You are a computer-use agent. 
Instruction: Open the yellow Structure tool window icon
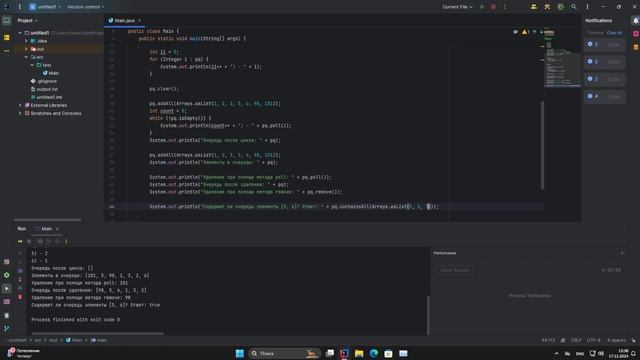[7, 37]
